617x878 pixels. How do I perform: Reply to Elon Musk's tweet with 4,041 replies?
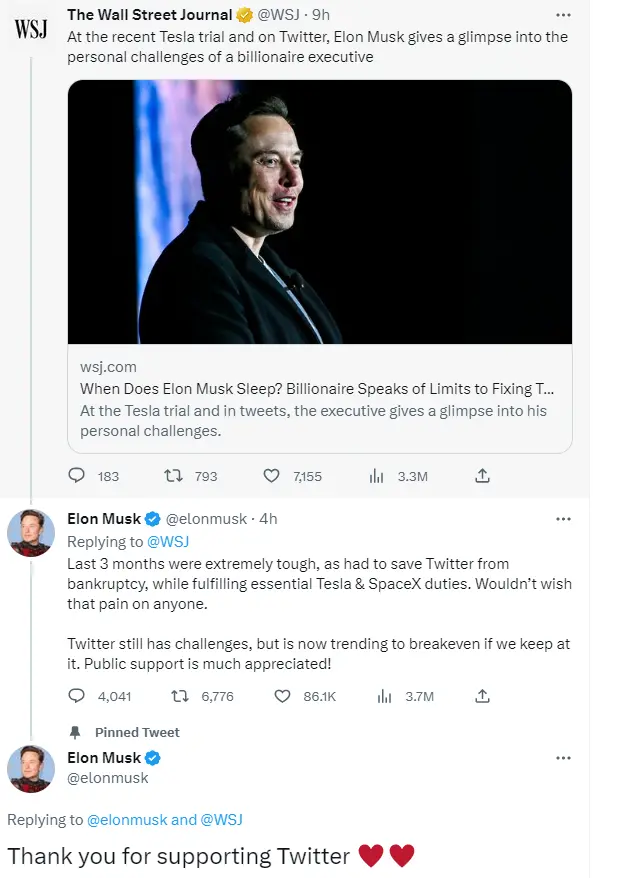click(x=76, y=696)
